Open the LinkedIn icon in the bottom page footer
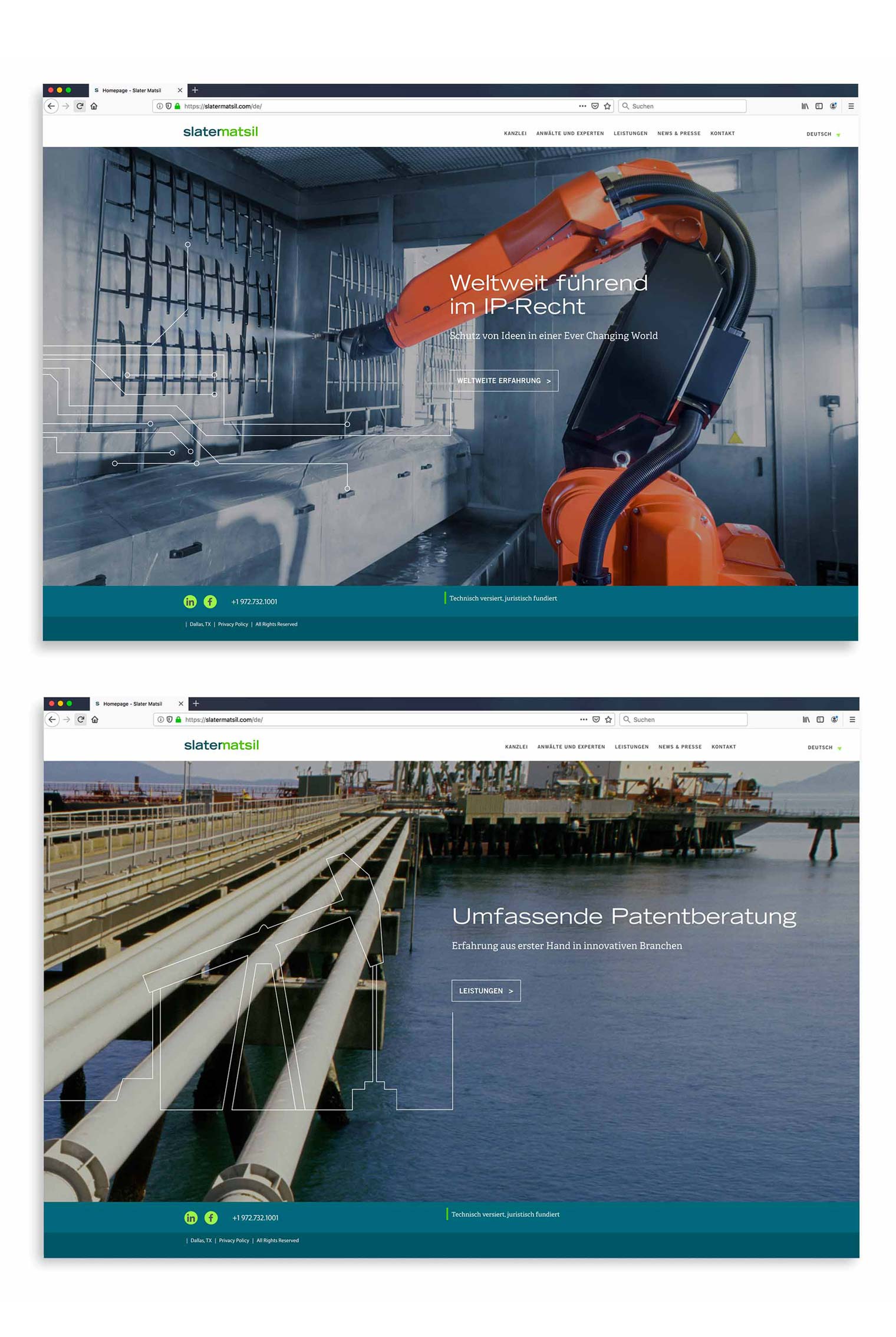This screenshot has height=1337, width=896. [x=191, y=1217]
